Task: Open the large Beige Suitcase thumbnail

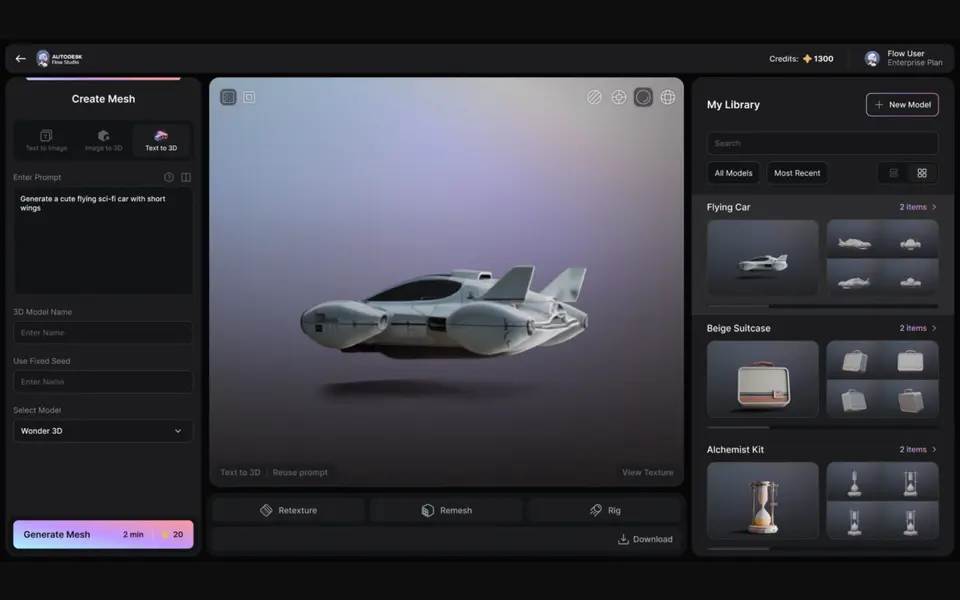Action: [x=762, y=379]
